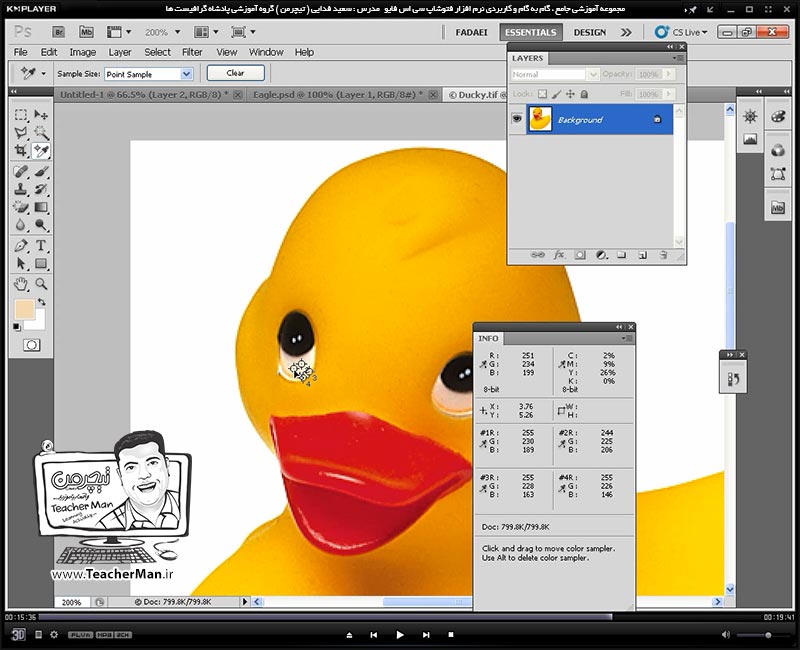Image resolution: width=800 pixels, height=650 pixels.
Task: Open the File menu
Action: click(20, 52)
